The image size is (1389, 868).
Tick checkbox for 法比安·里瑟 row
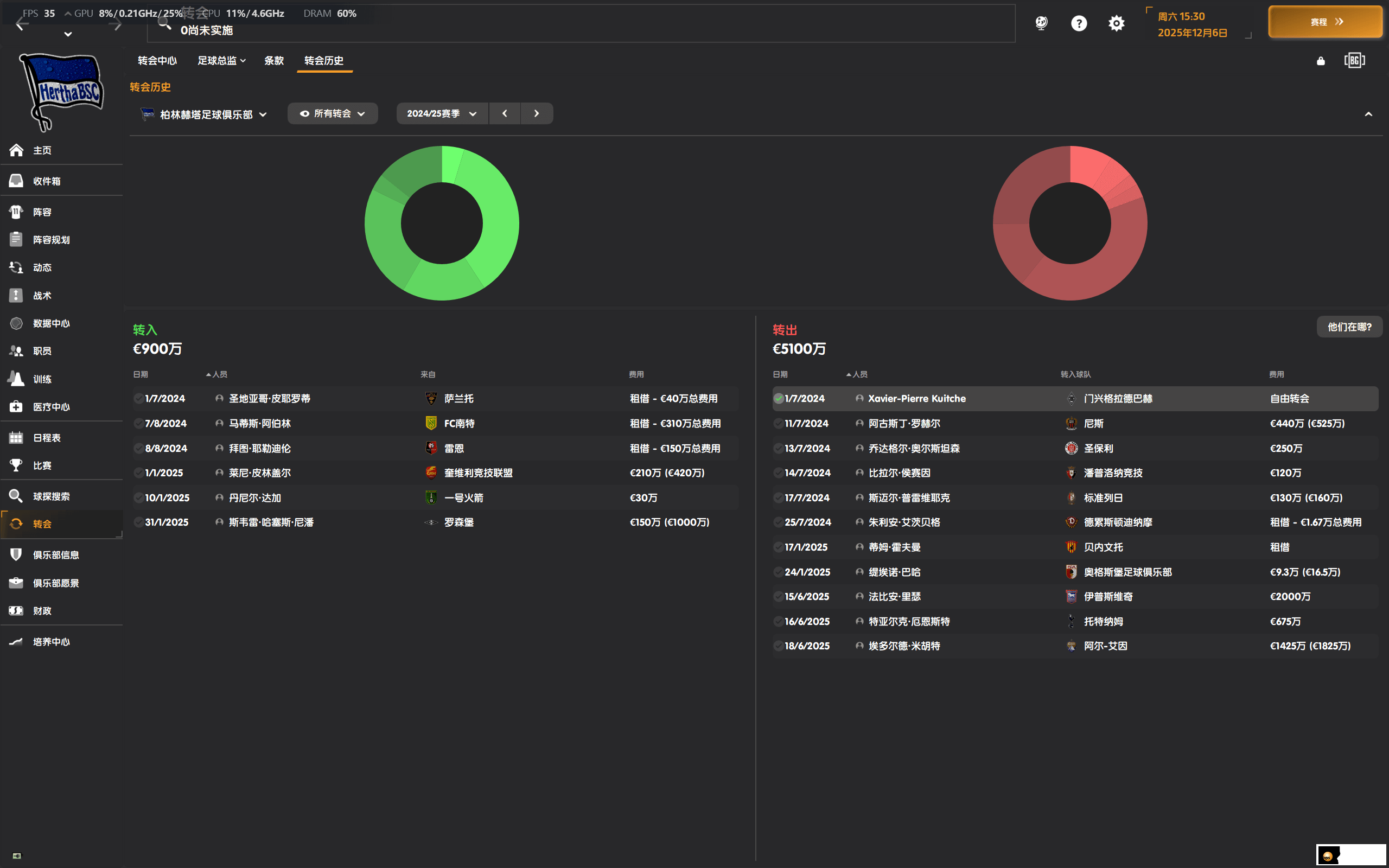click(x=778, y=596)
